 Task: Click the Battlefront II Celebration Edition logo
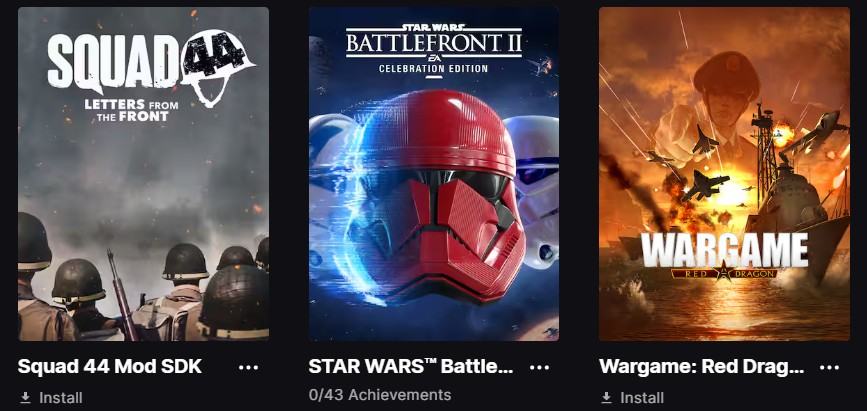[x=434, y=50]
